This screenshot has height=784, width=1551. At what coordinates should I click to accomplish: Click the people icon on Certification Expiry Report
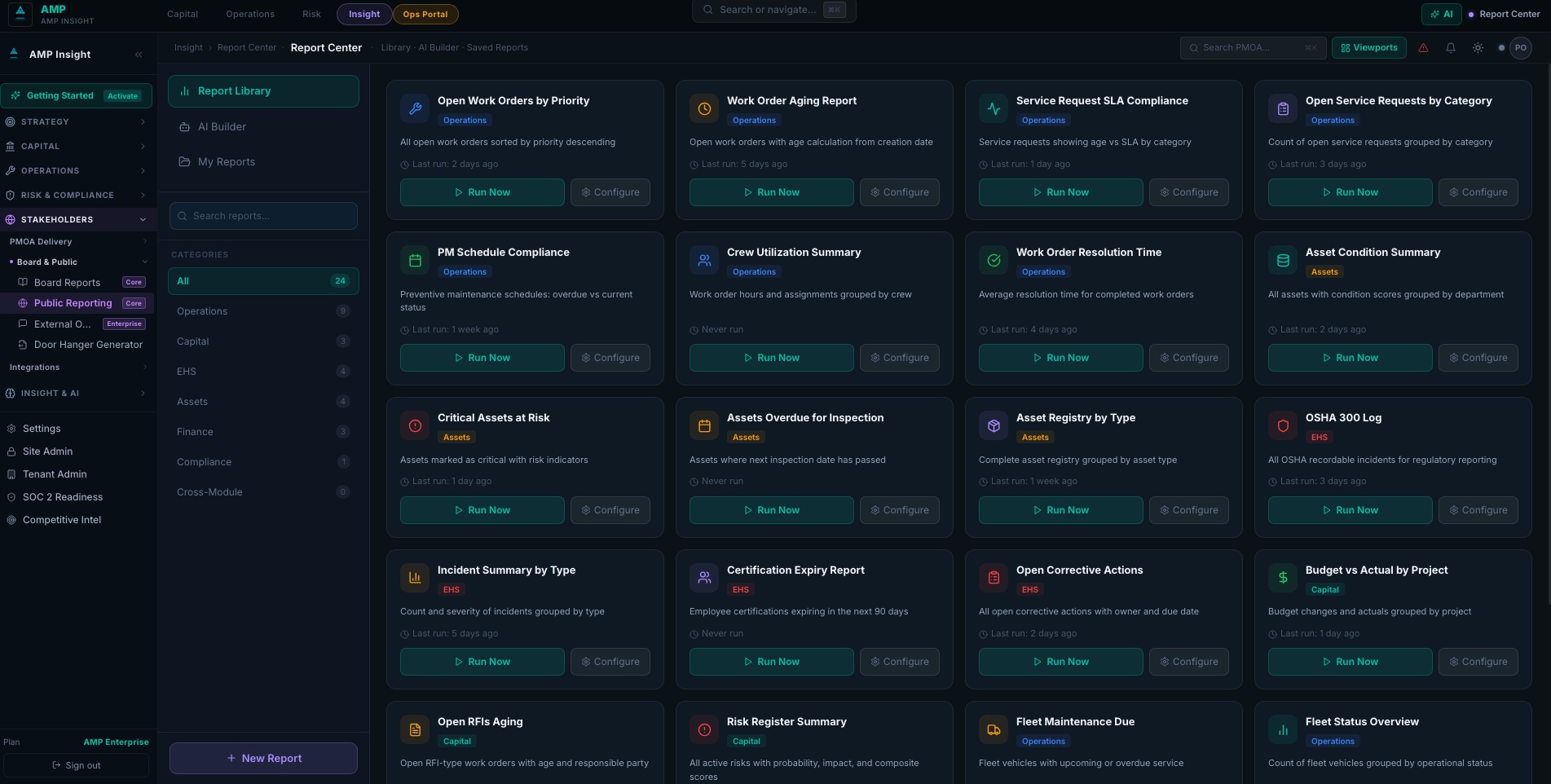pyautogui.click(x=704, y=578)
